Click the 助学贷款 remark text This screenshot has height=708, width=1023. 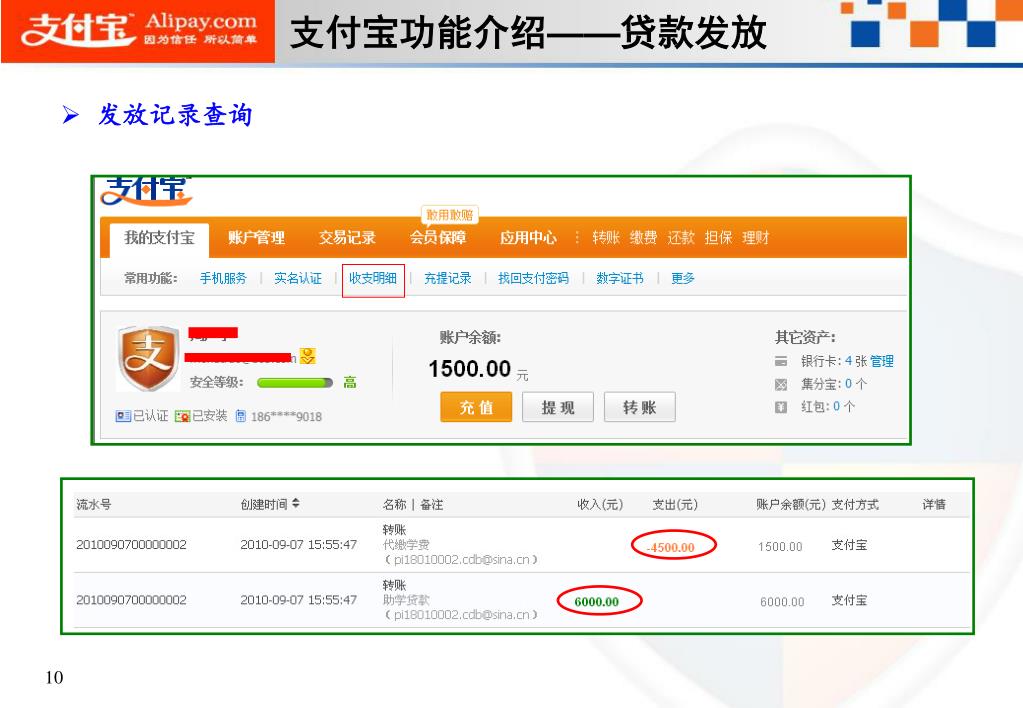tap(406, 600)
